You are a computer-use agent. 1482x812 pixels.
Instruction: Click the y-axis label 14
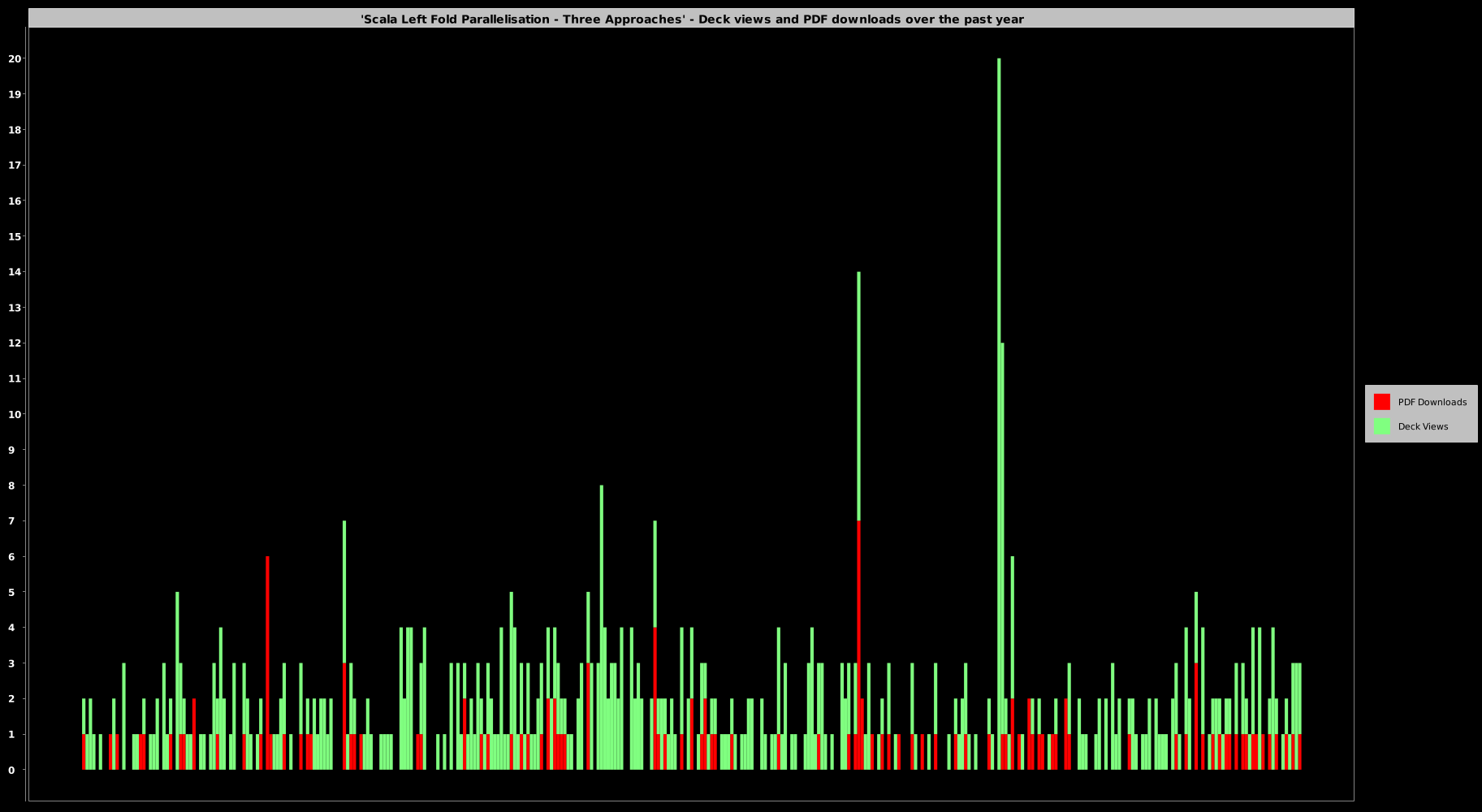point(14,272)
